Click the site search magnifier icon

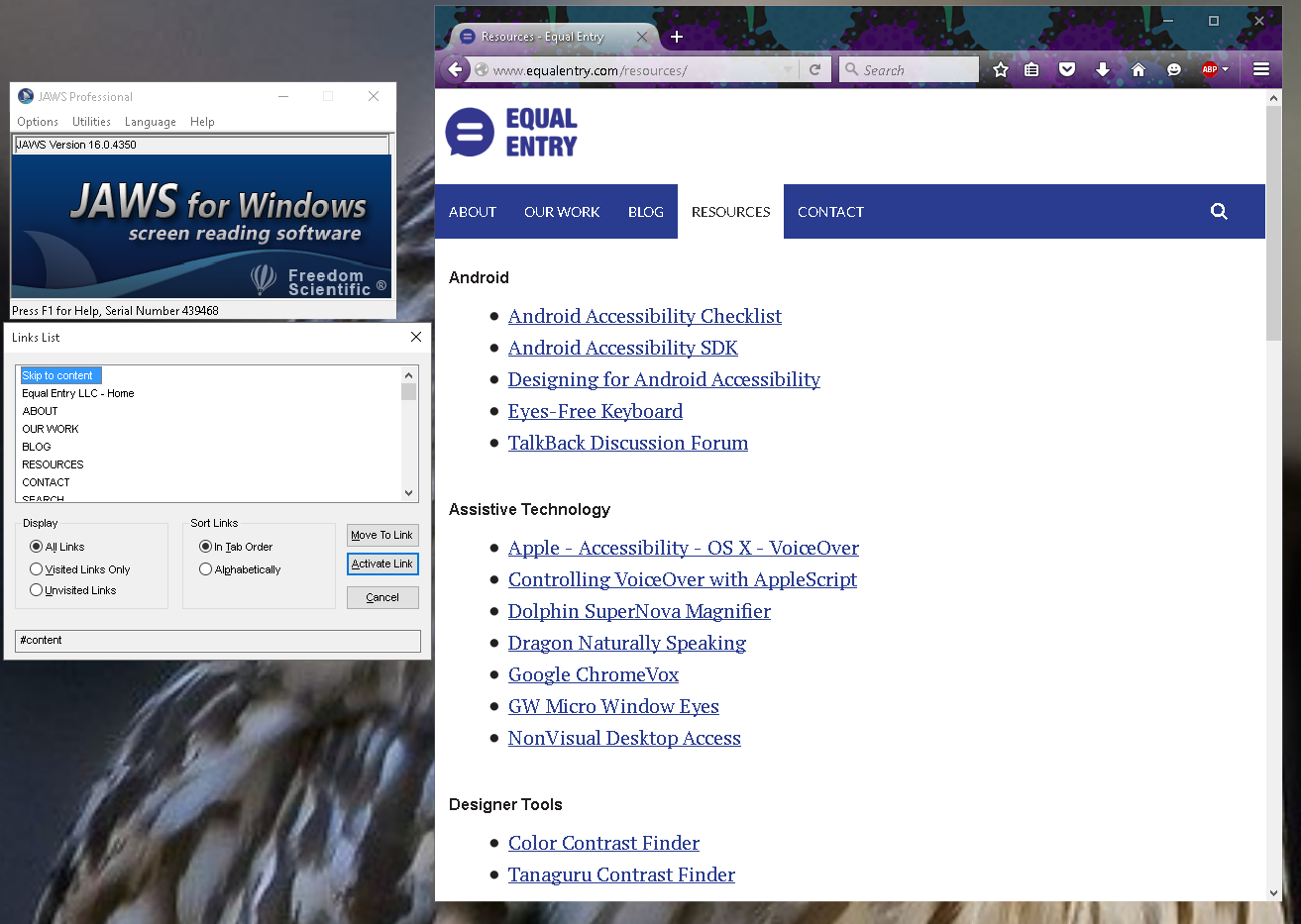tap(1219, 211)
